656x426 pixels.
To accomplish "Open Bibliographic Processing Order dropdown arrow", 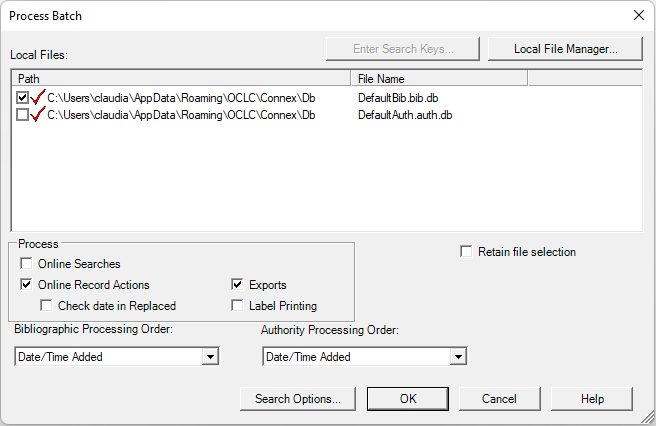I will click(x=210, y=357).
